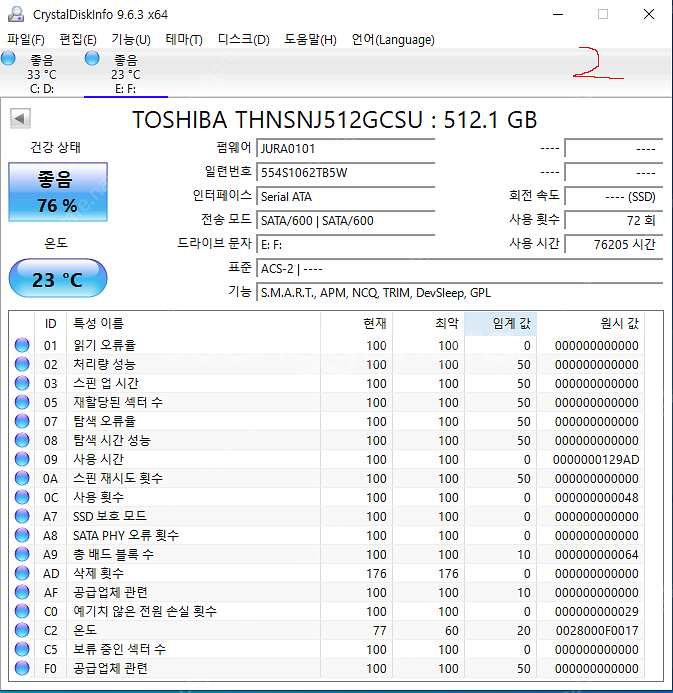This screenshot has width=673, height=693.
Task: Click the status icon for row 02 처리량 성능
Action: click(x=22, y=364)
